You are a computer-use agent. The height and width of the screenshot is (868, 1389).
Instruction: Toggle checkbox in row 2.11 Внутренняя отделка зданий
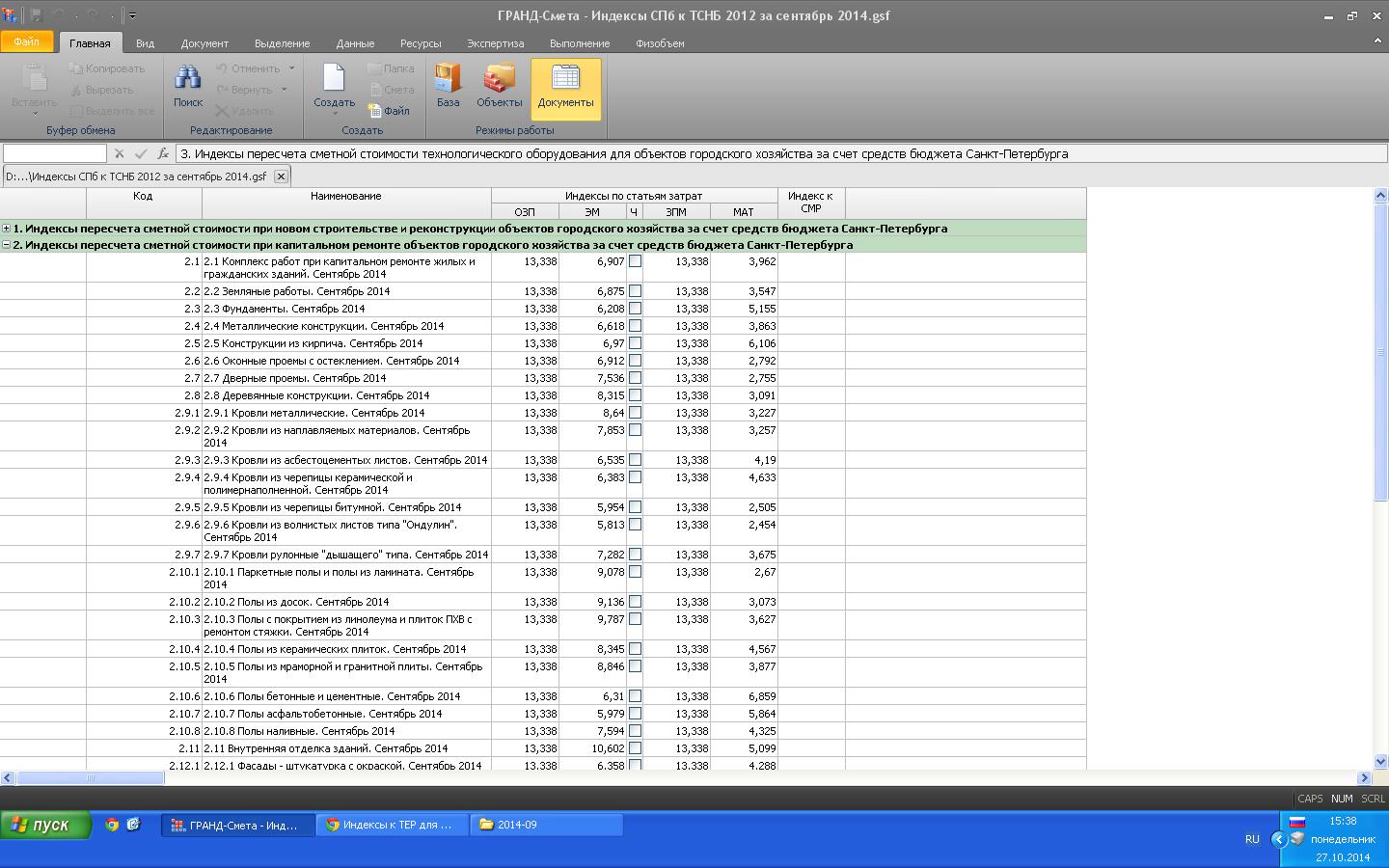pyautogui.click(x=635, y=748)
